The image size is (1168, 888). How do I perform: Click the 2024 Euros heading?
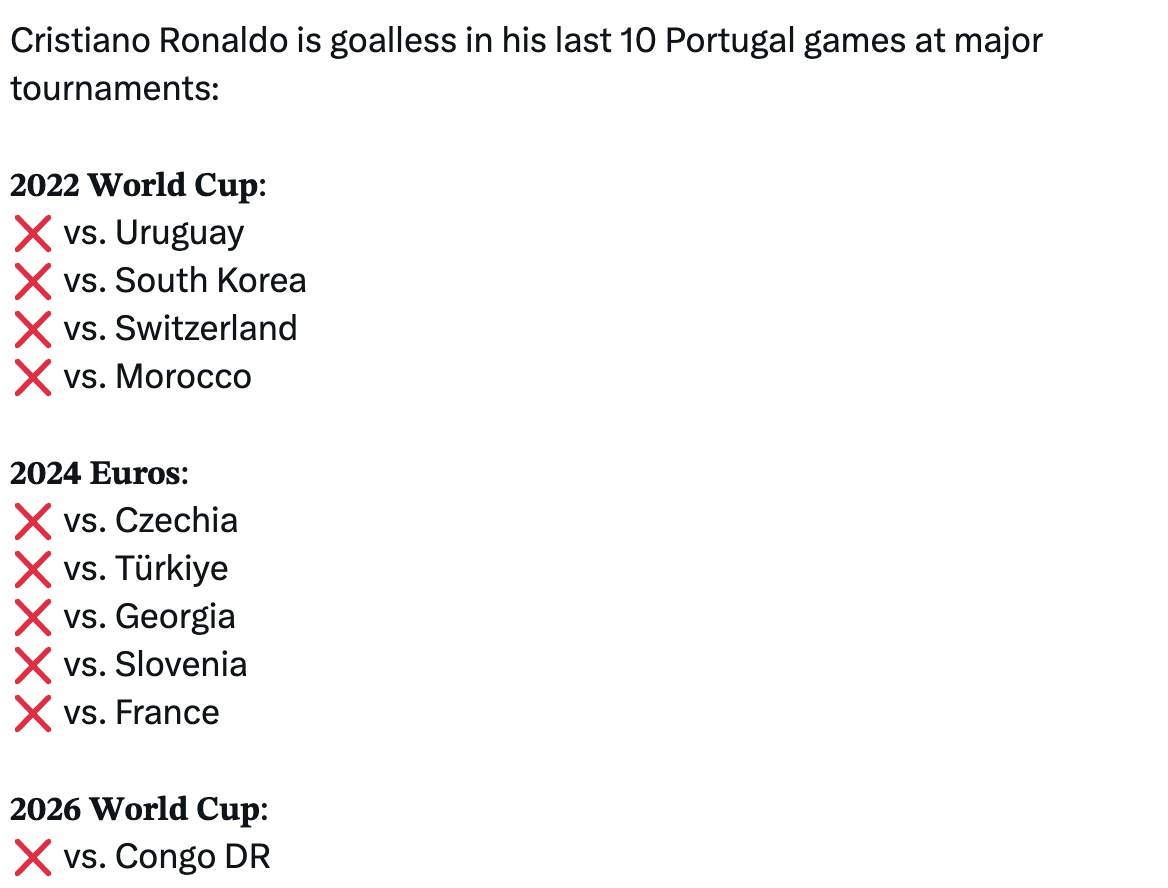[x=99, y=473]
